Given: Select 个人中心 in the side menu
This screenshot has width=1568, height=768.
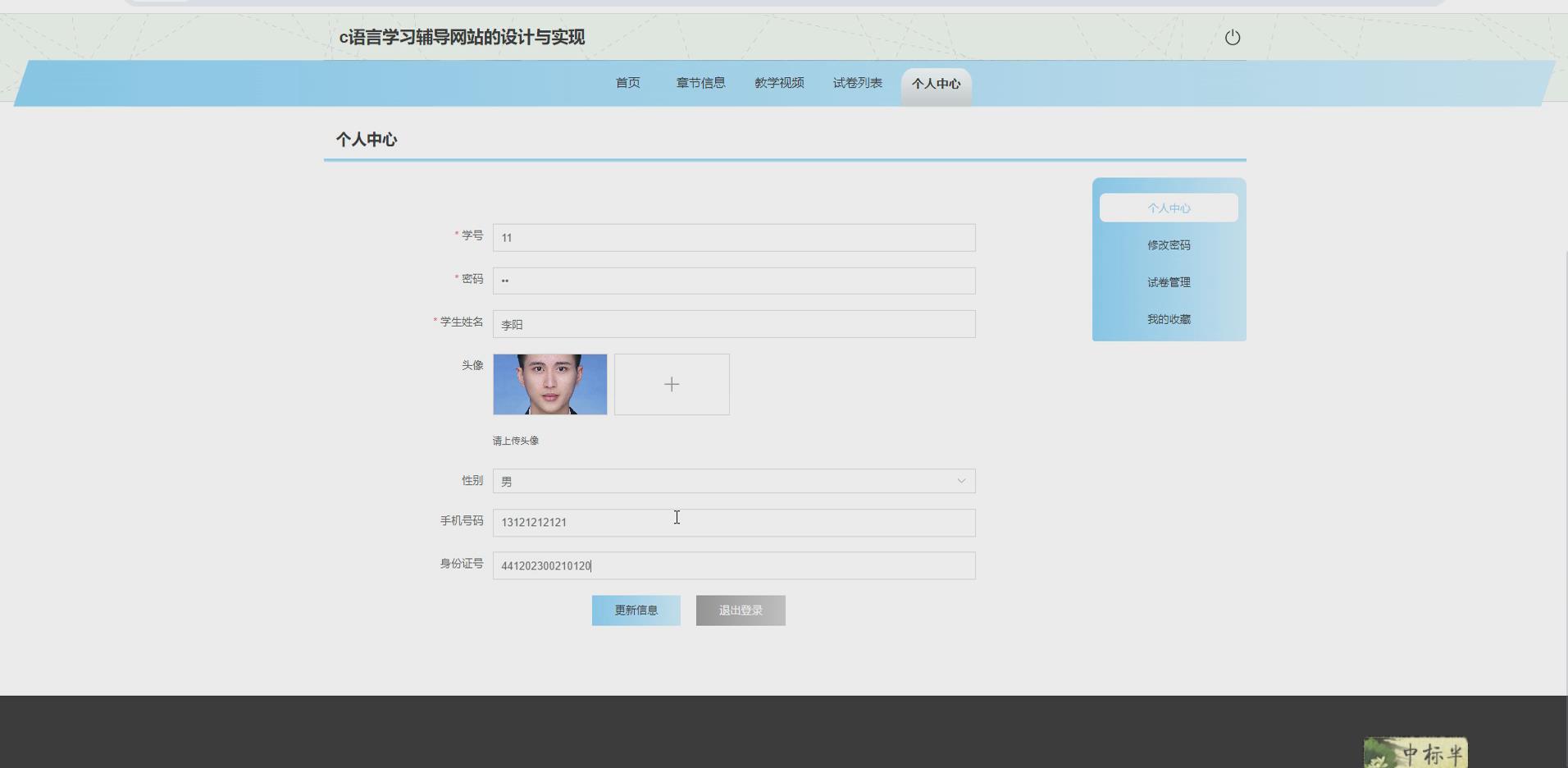Looking at the screenshot, I should 1169,208.
